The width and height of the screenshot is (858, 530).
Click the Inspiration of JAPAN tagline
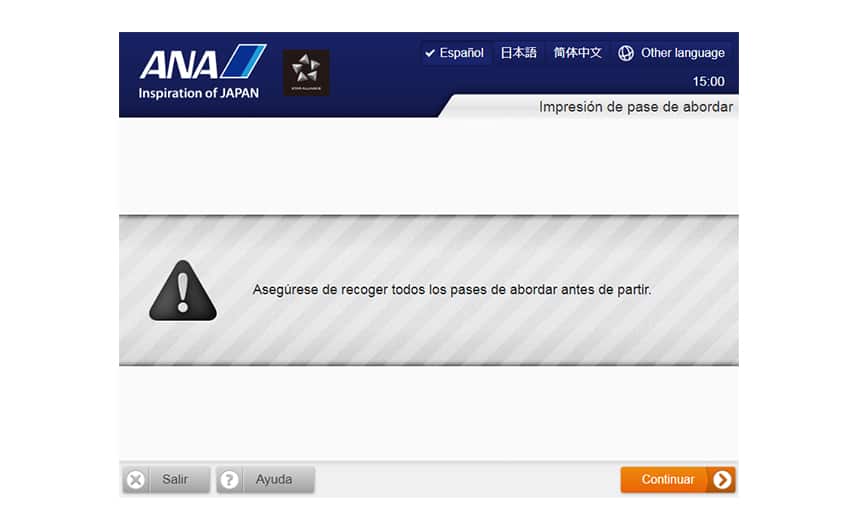coord(199,93)
